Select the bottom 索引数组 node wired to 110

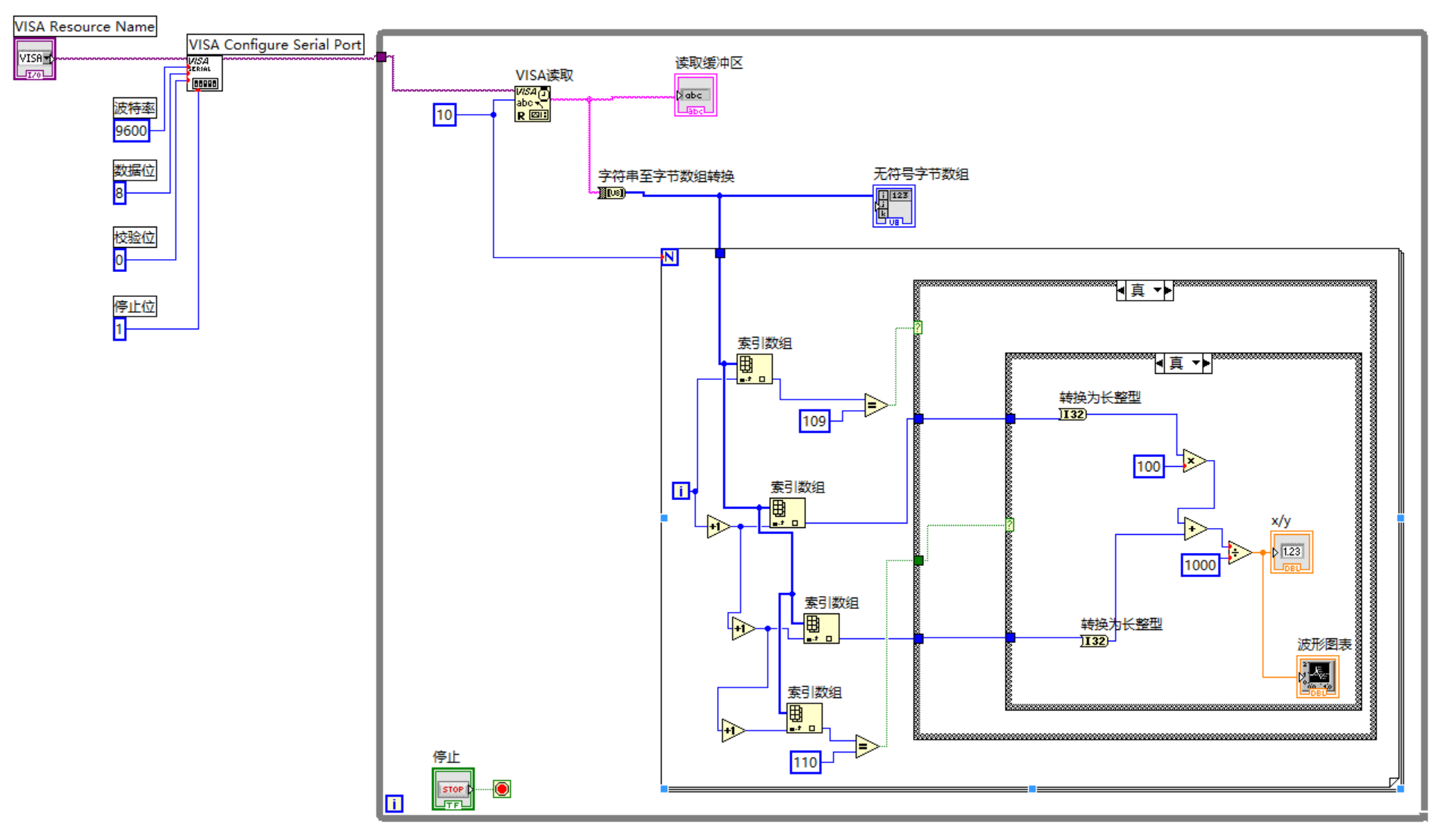pyautogui.click(x=805, y=718)
